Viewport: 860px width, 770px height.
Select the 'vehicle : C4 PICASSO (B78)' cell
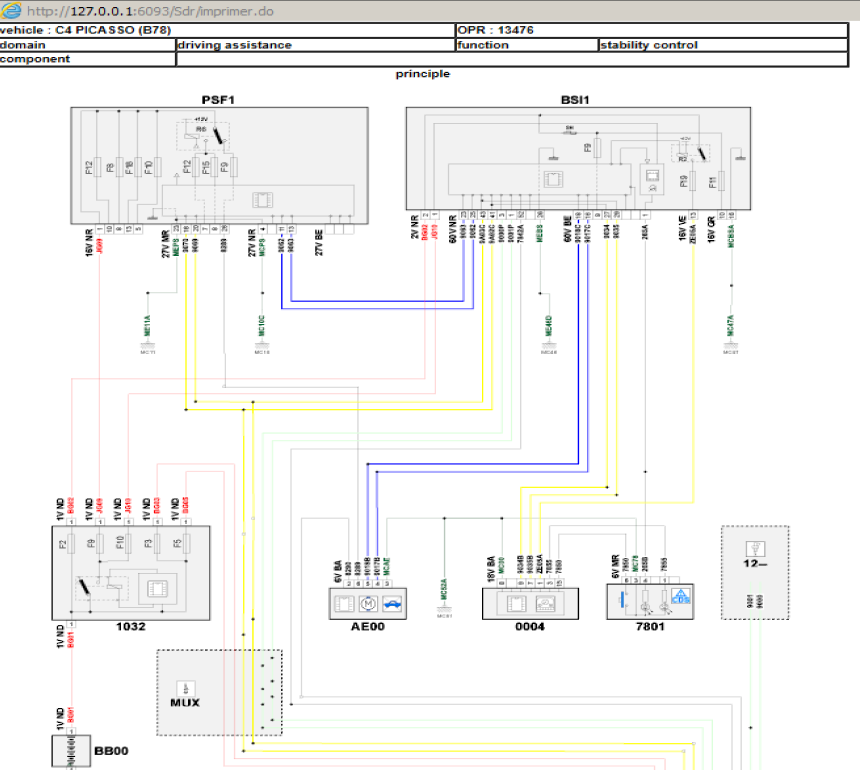(227, 30)
